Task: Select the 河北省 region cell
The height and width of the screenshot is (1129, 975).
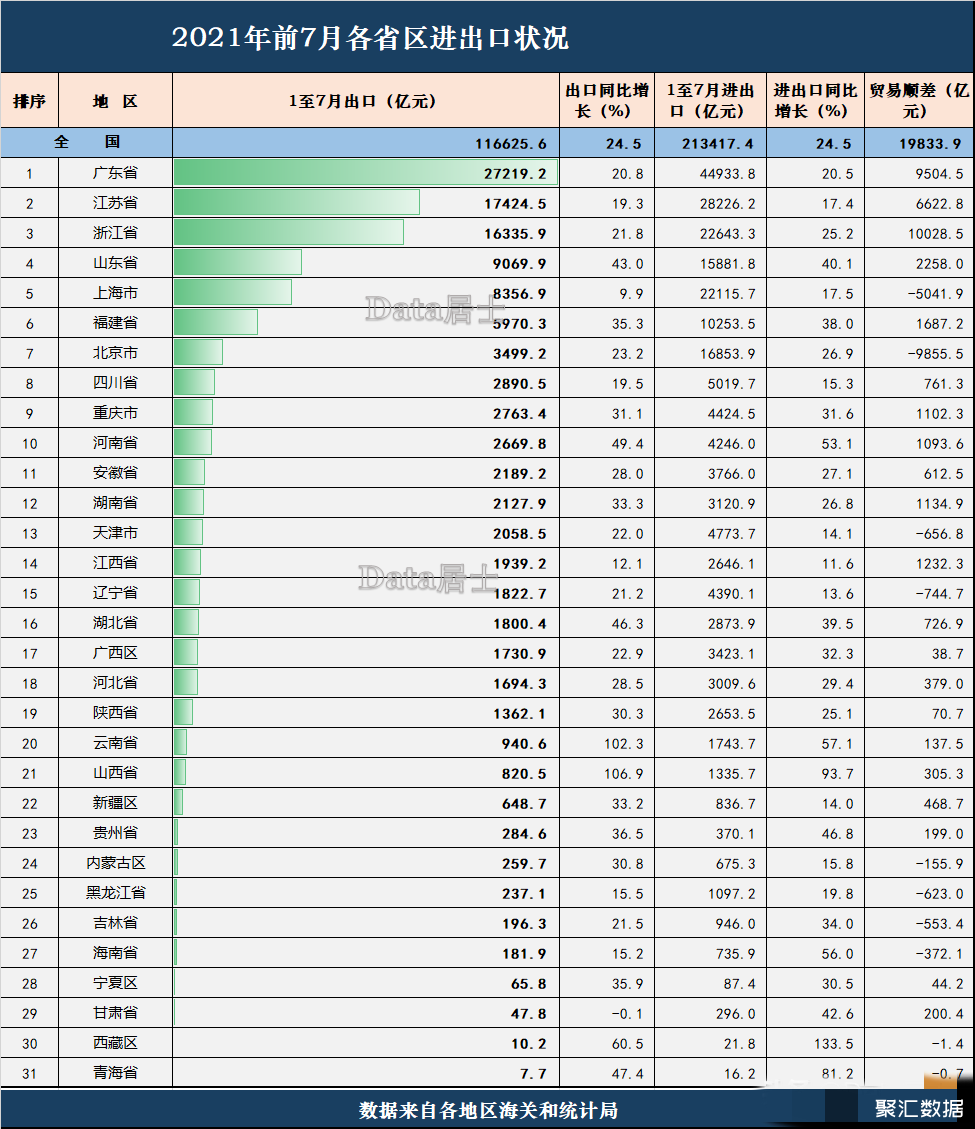Action: (x=115, y=683)
